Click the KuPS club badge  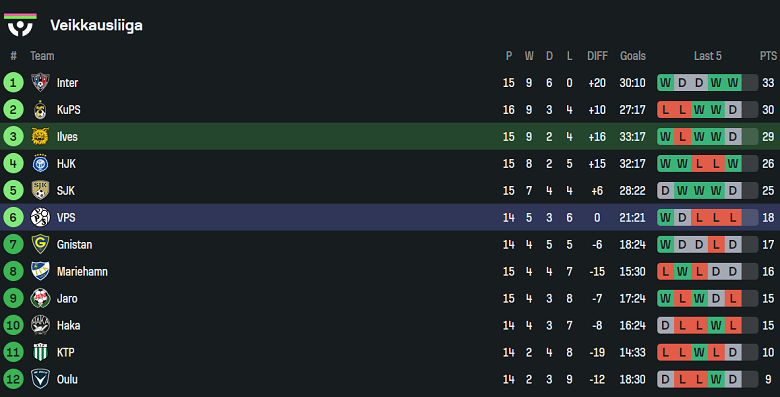pos(40,109)
